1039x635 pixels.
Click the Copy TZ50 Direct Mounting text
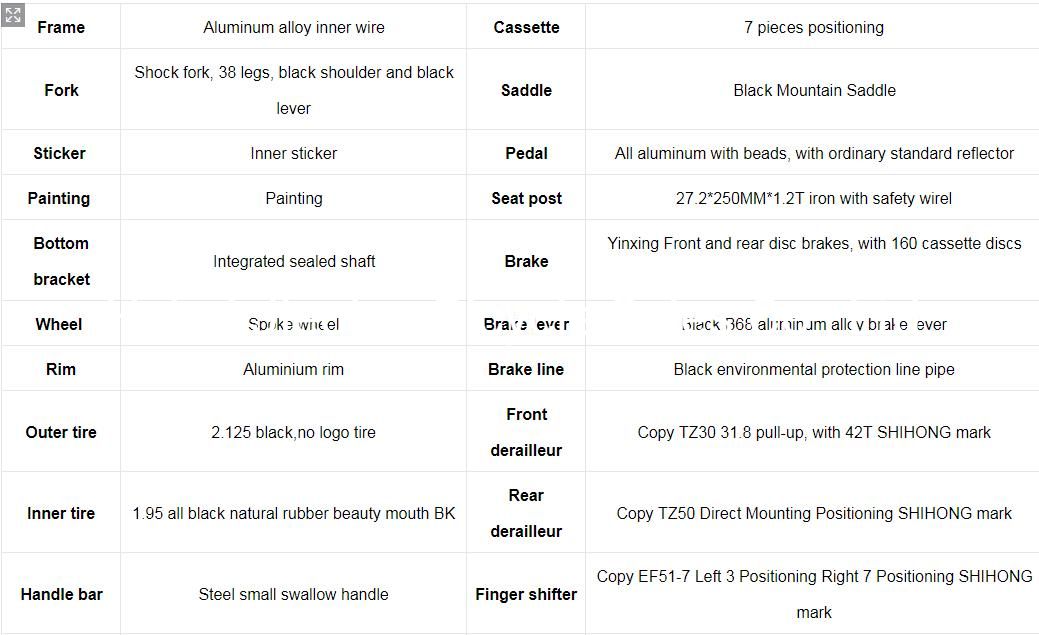click(714, 513)
